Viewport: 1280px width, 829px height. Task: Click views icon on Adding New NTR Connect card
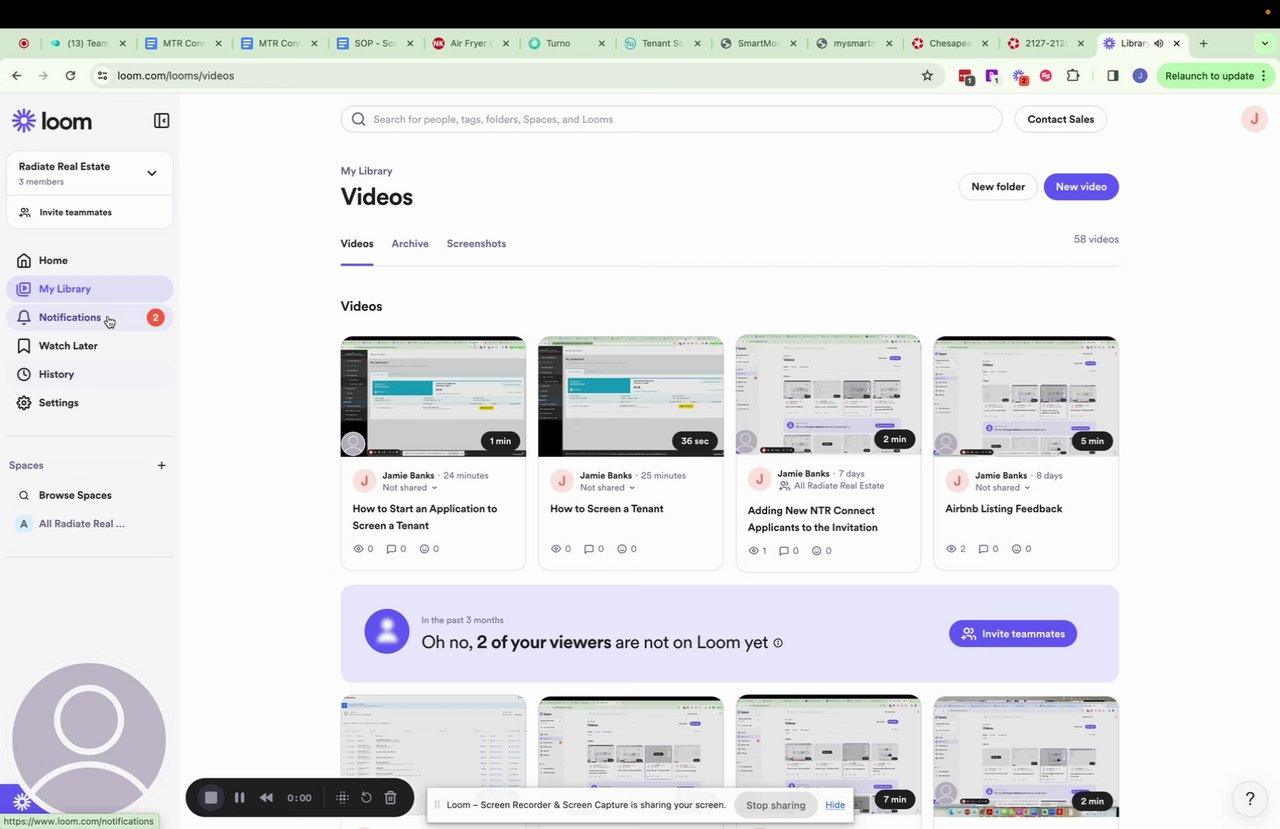click(754, 551)
